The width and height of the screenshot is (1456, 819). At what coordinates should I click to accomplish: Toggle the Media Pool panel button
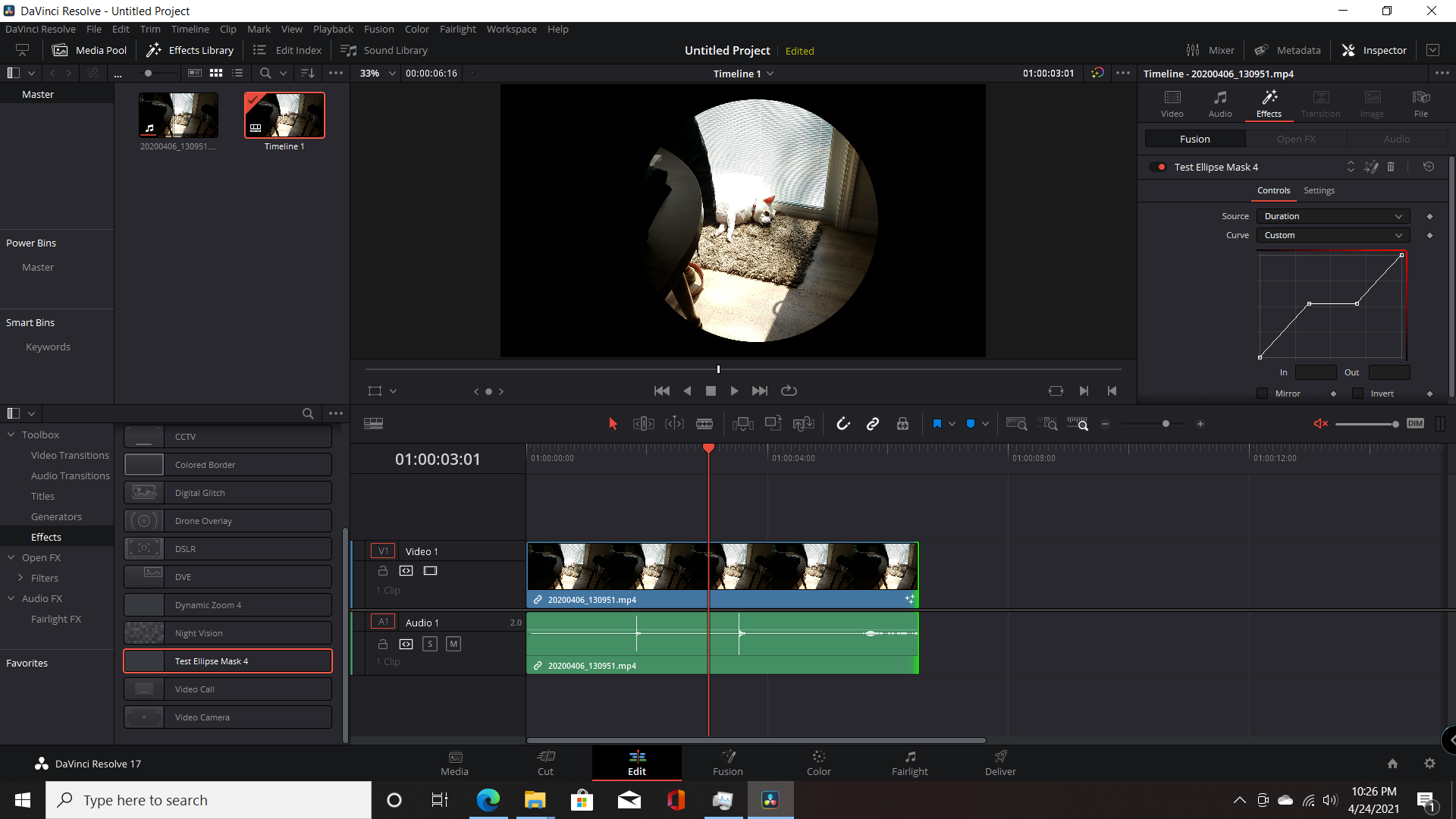point(89,50)
